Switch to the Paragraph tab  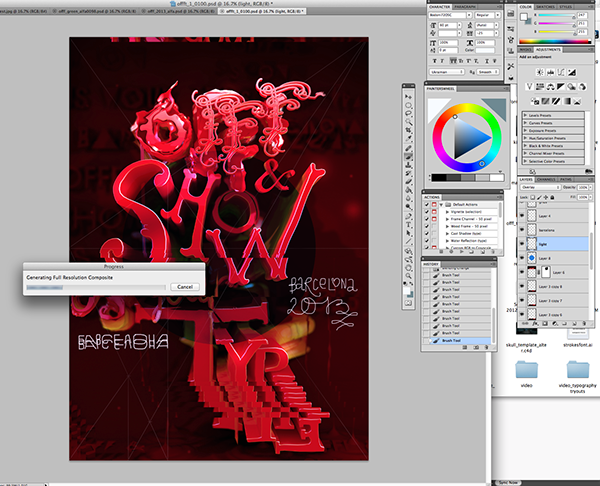[465, 7]
